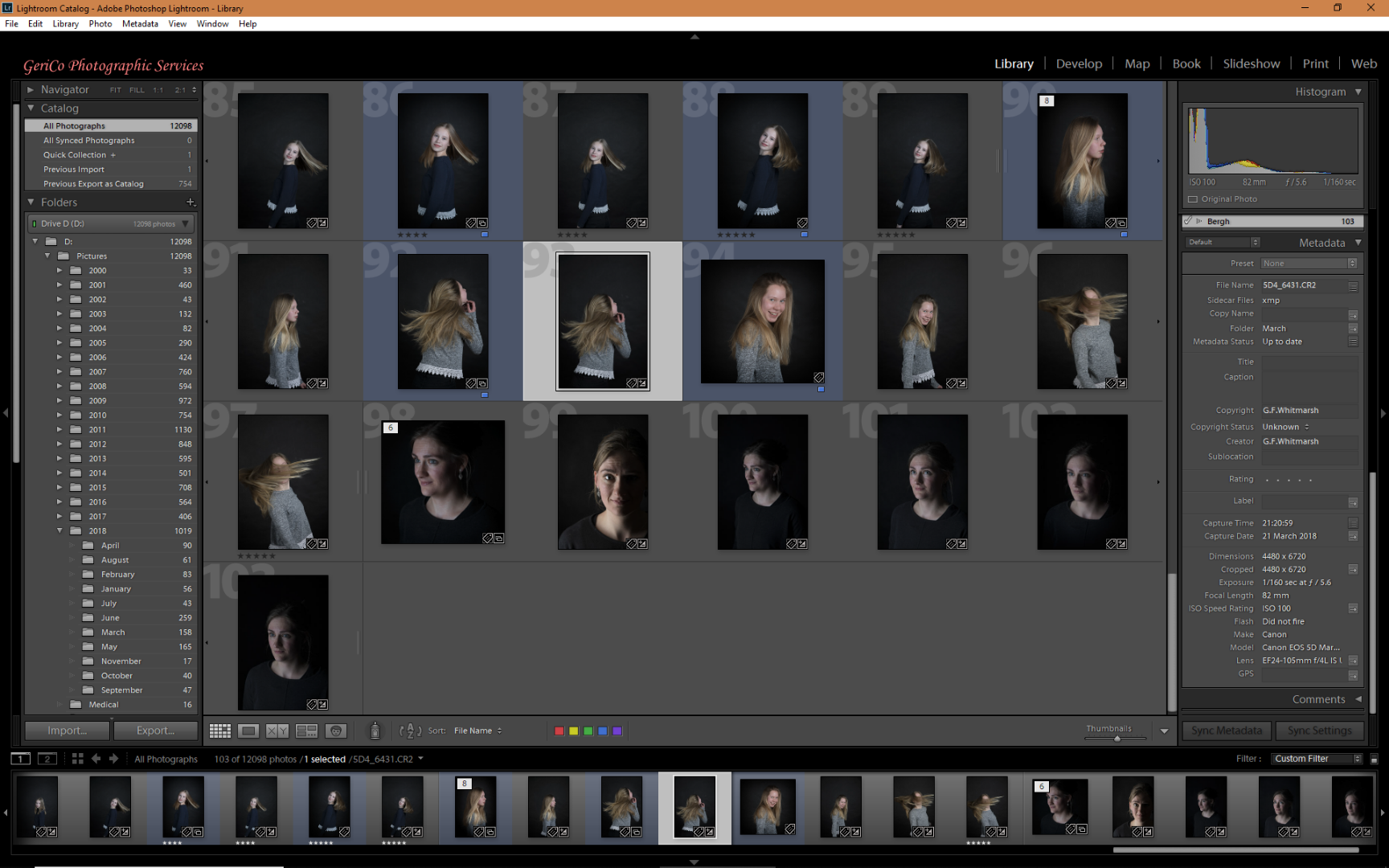Open the Develop module
The image size is (1389, 868).
pos(1079,63)
